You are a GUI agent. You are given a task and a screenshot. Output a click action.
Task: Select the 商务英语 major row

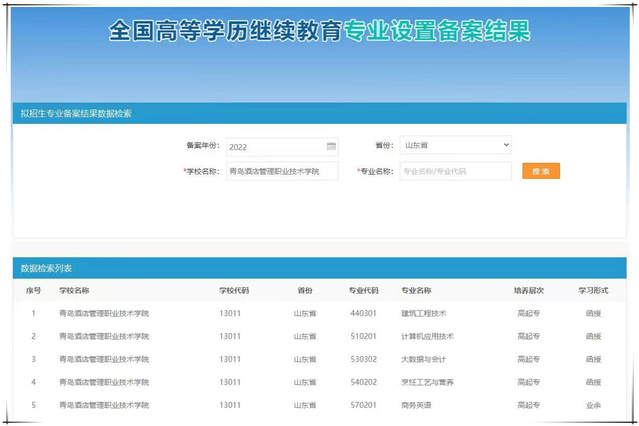click(x=417, y=405)
